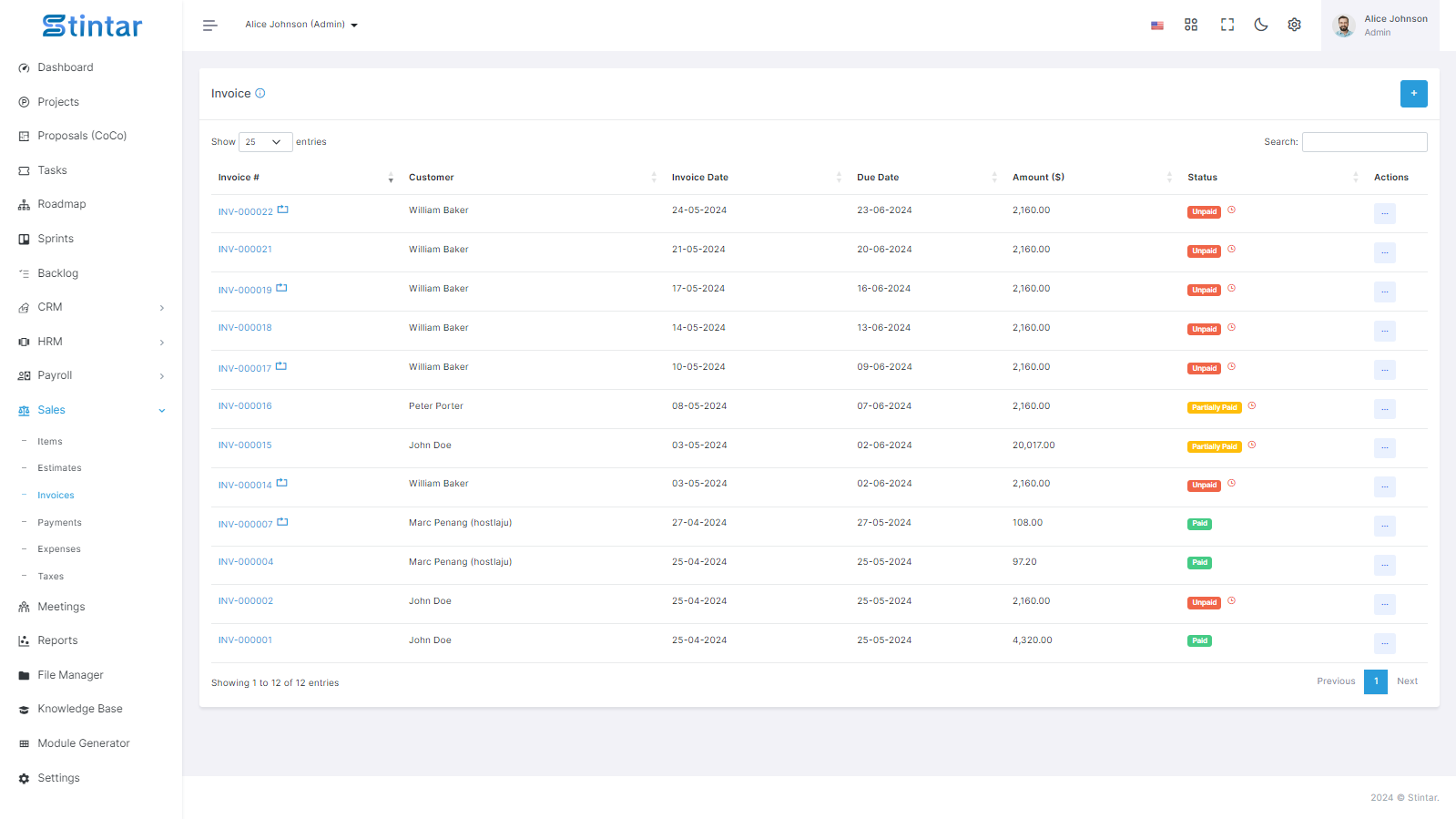Open Expenses under Sales
1456x819 pixels.
tap(59, 549)
